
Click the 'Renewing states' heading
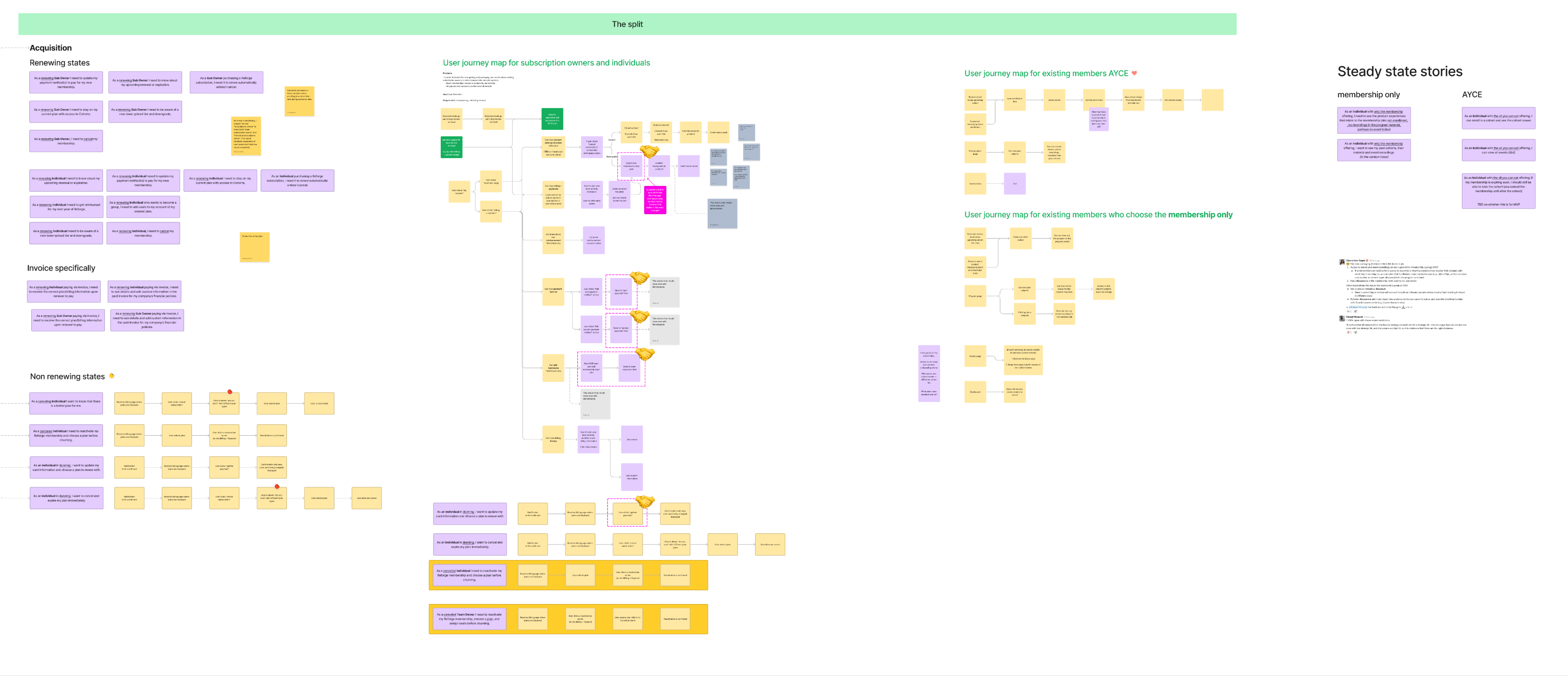[x=60, y=63]
